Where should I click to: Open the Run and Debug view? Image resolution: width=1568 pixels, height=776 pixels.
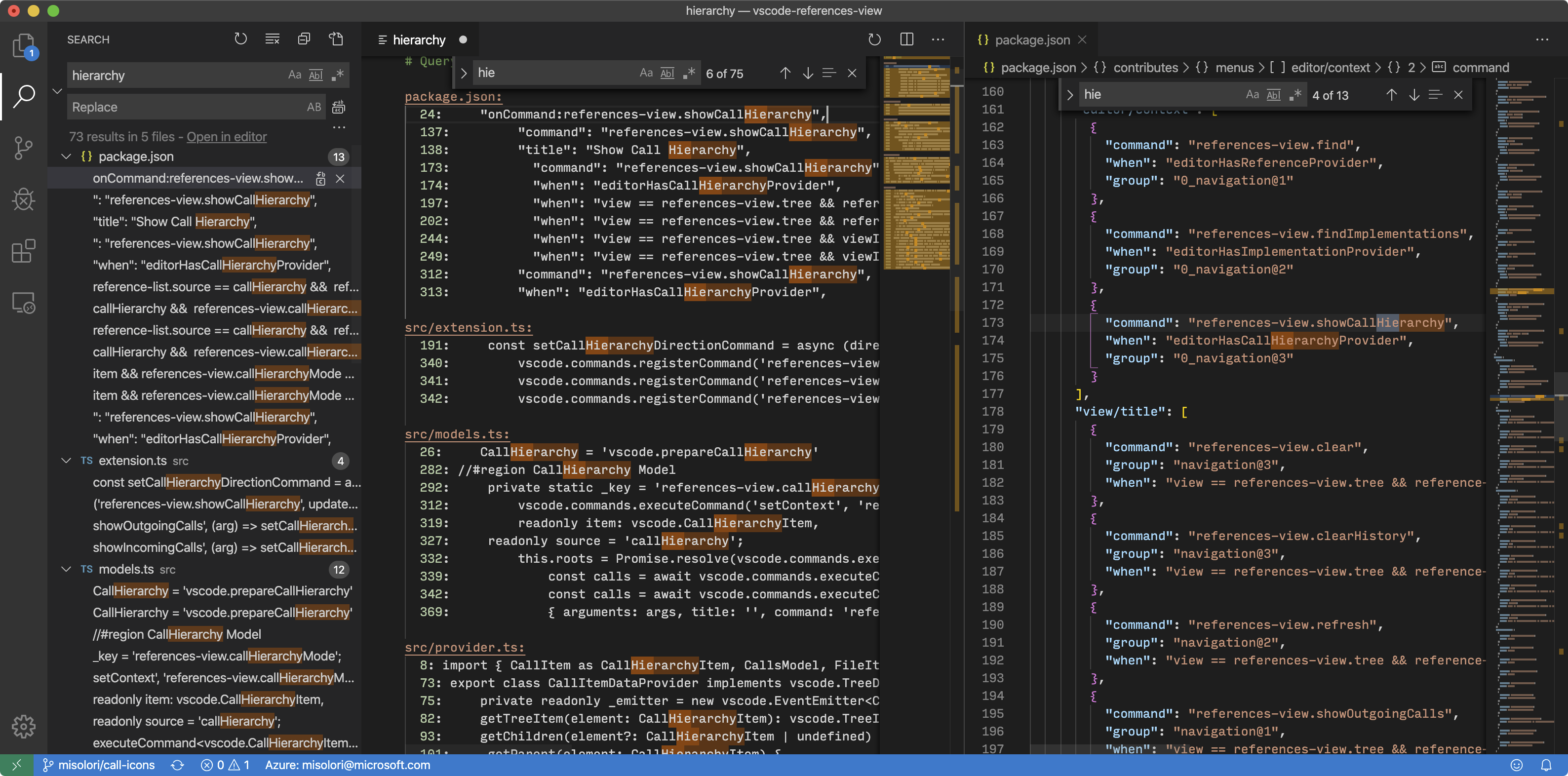point(24,199)
